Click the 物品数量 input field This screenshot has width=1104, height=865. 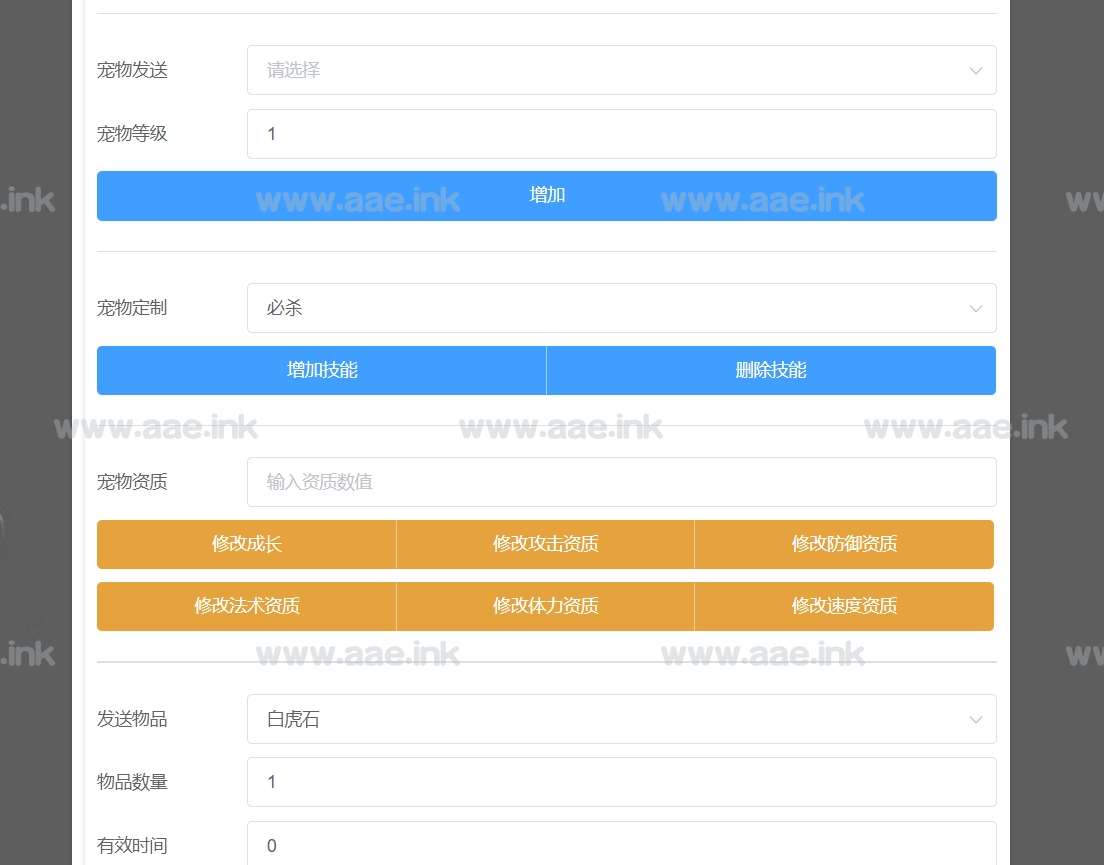pos(620,782)
